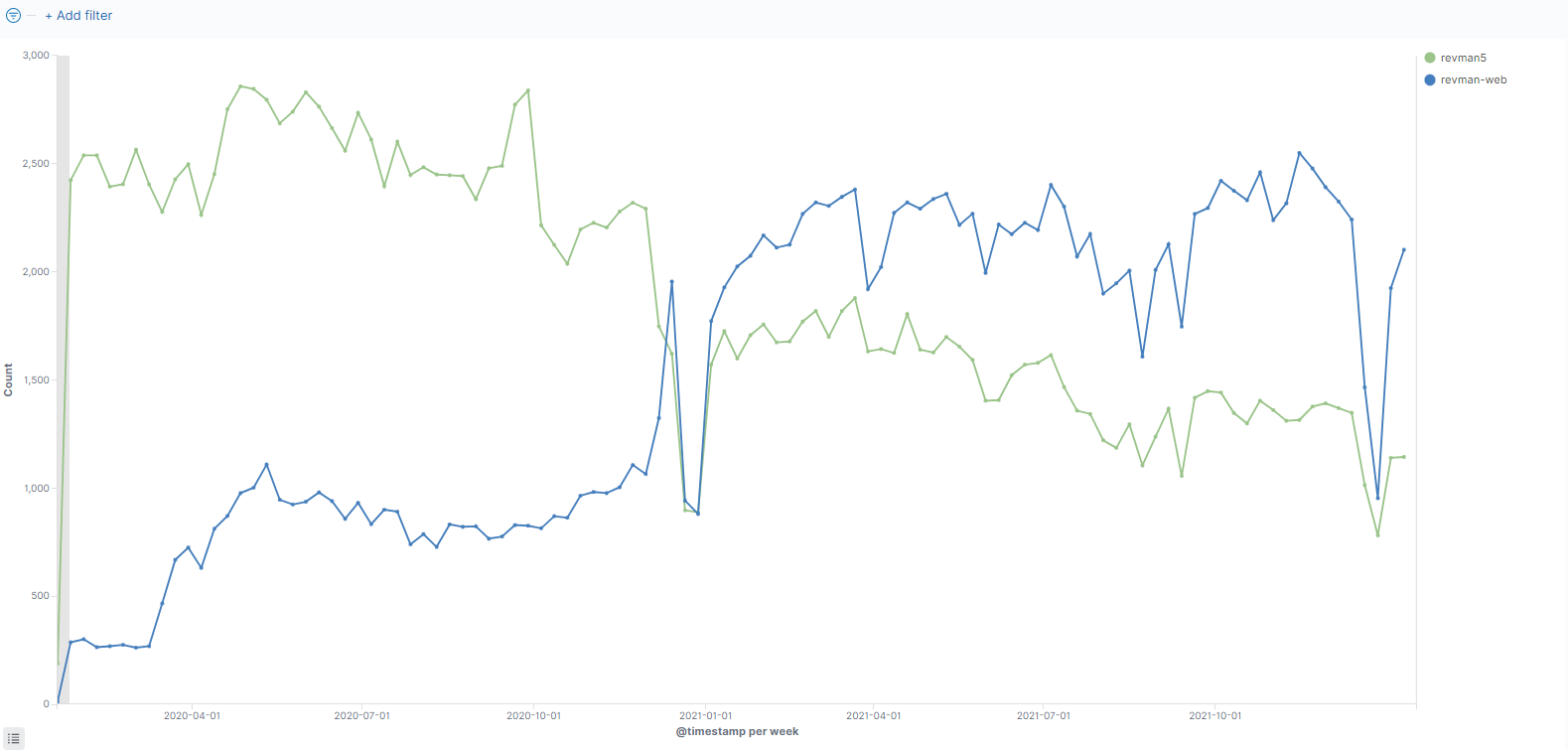This screenshot has width=1568, height=750.
Task: Click the blue revman-web legend dot
Action: (1430, 79)
